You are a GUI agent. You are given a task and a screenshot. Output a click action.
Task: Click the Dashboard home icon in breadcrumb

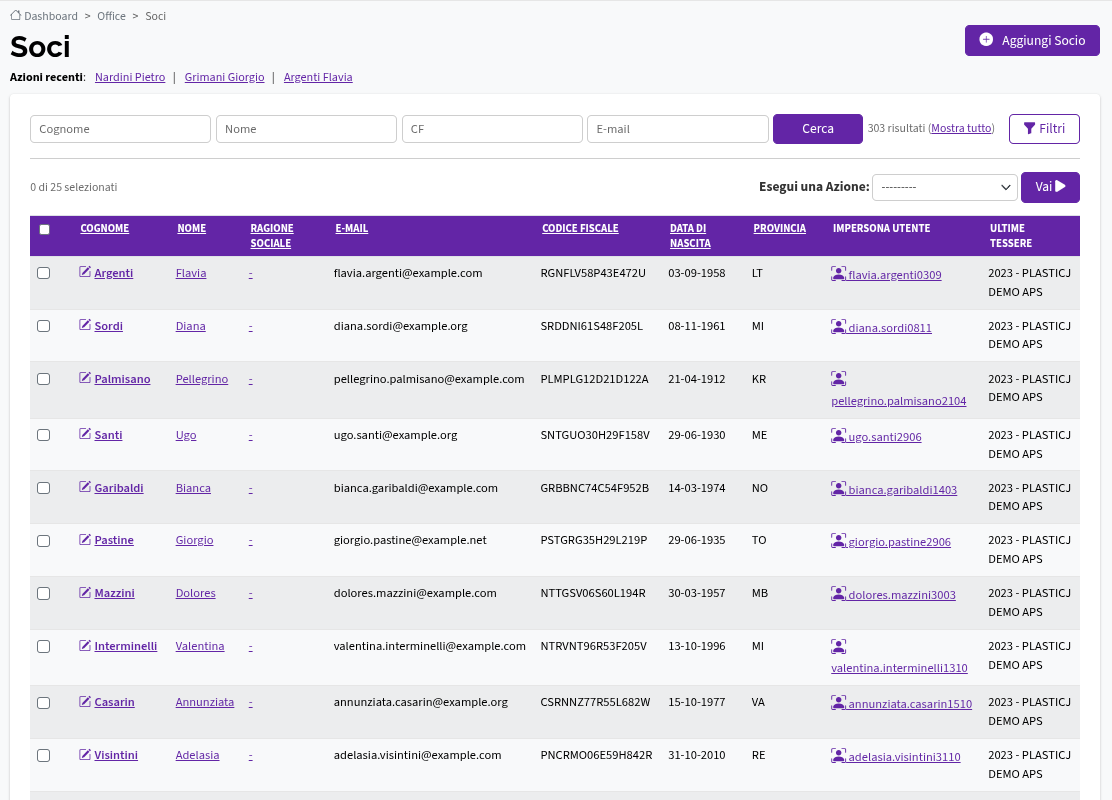tap(16, 15)
